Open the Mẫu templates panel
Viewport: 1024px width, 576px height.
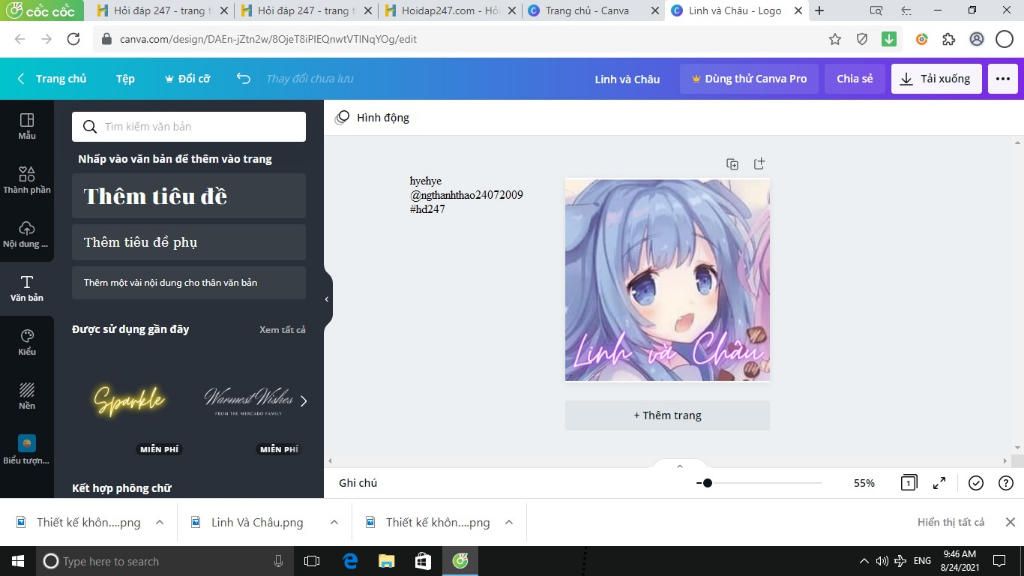click(x=27, y=126)
